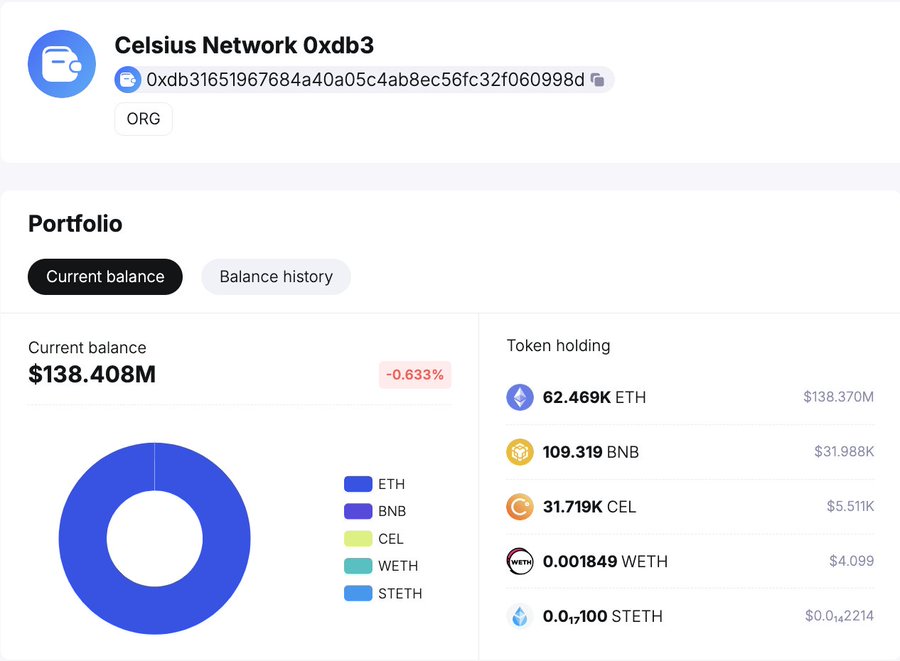Image resolution: width=900 pixels, height=661 pixels.
Task: Click the large Celsius wallet avatar
Action: click(x=62, y=64)
